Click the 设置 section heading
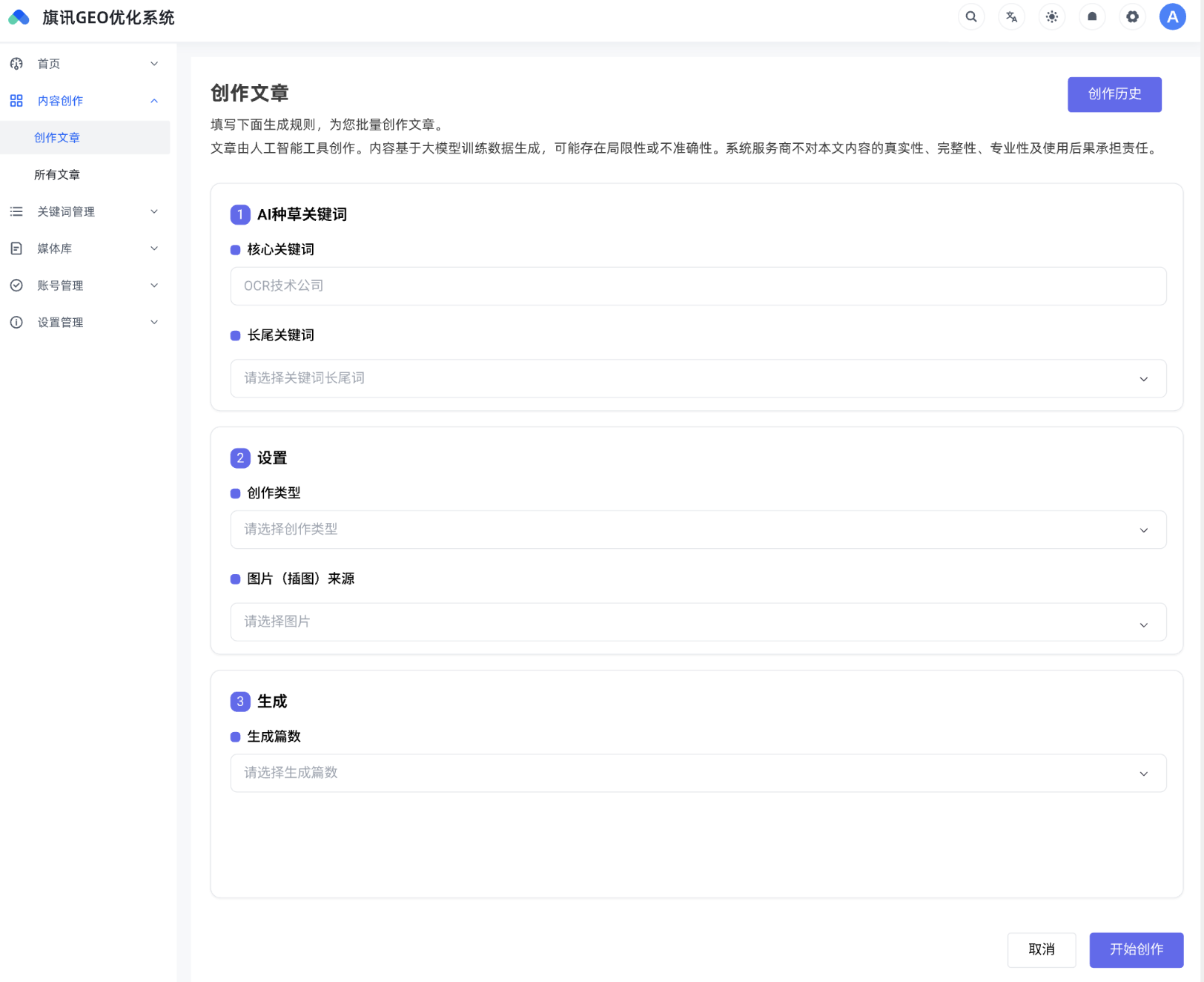This screenshot has height=982, width=1204. (272, 458)
